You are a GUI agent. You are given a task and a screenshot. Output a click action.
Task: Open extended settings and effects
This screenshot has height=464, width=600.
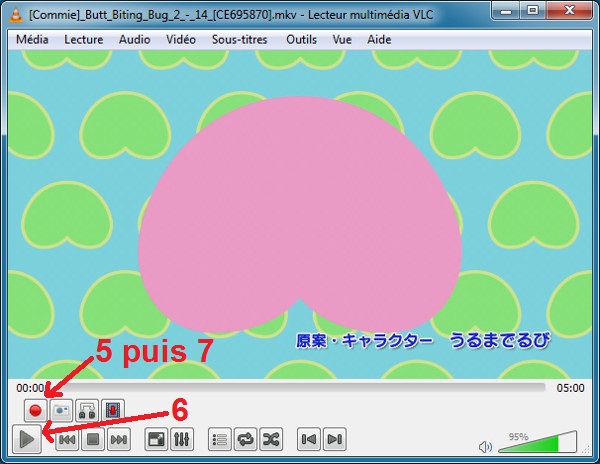tap(182, 439)
